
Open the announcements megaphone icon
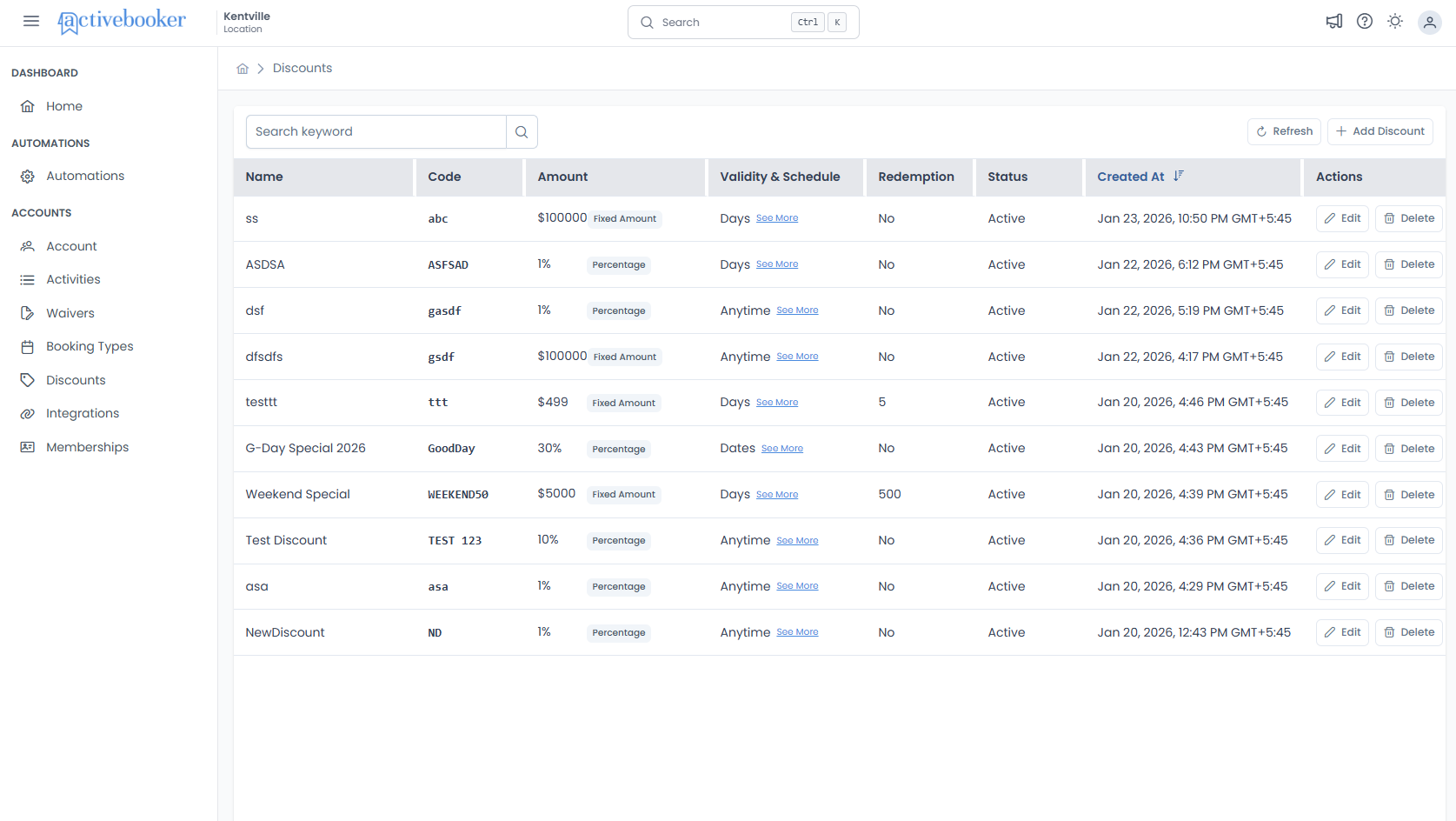[x=1334, y=22]
